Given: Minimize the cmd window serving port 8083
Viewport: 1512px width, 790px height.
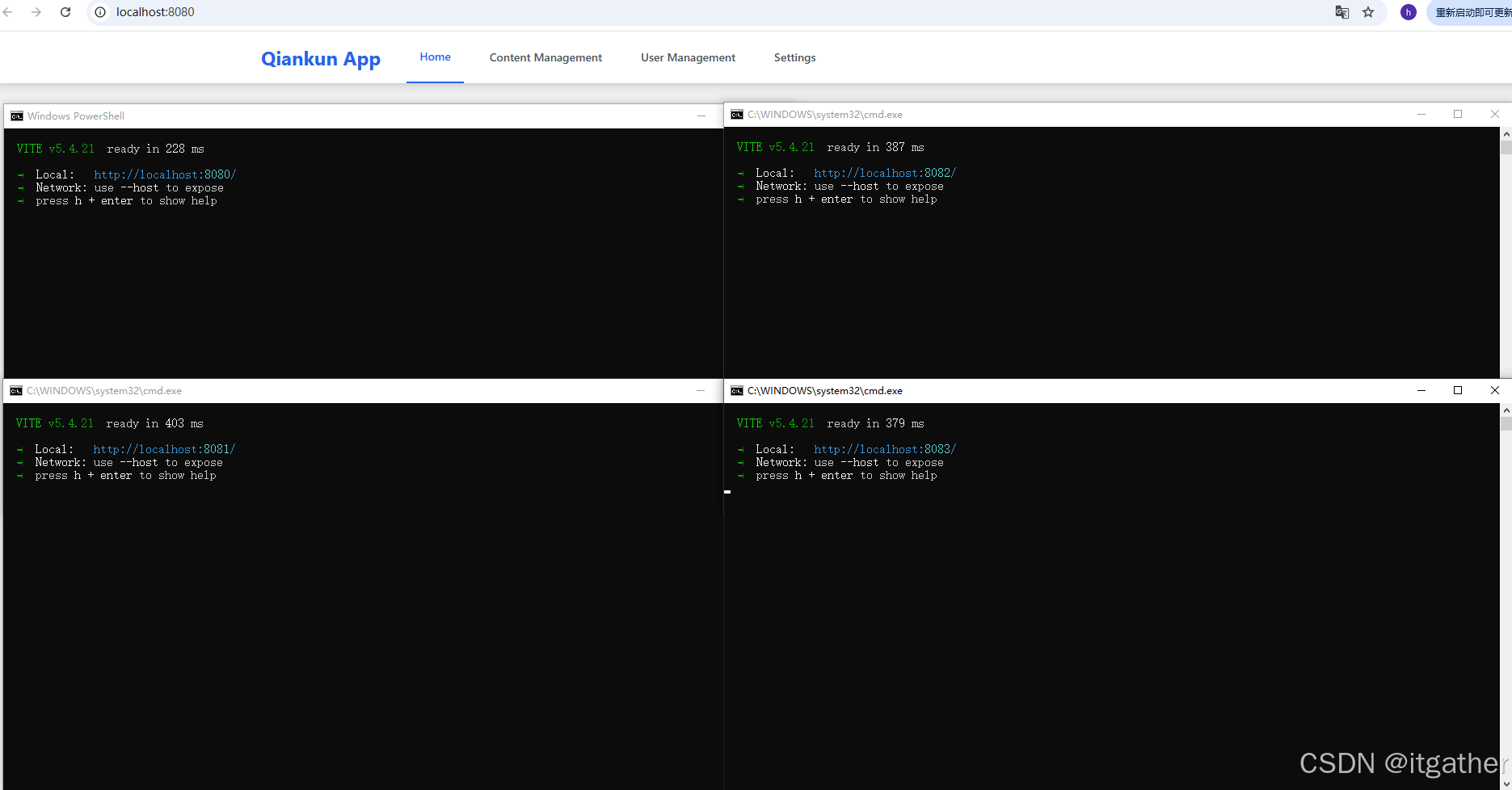Looking at the screenshot, I should pyautogui.click(x=1421, y=391).
